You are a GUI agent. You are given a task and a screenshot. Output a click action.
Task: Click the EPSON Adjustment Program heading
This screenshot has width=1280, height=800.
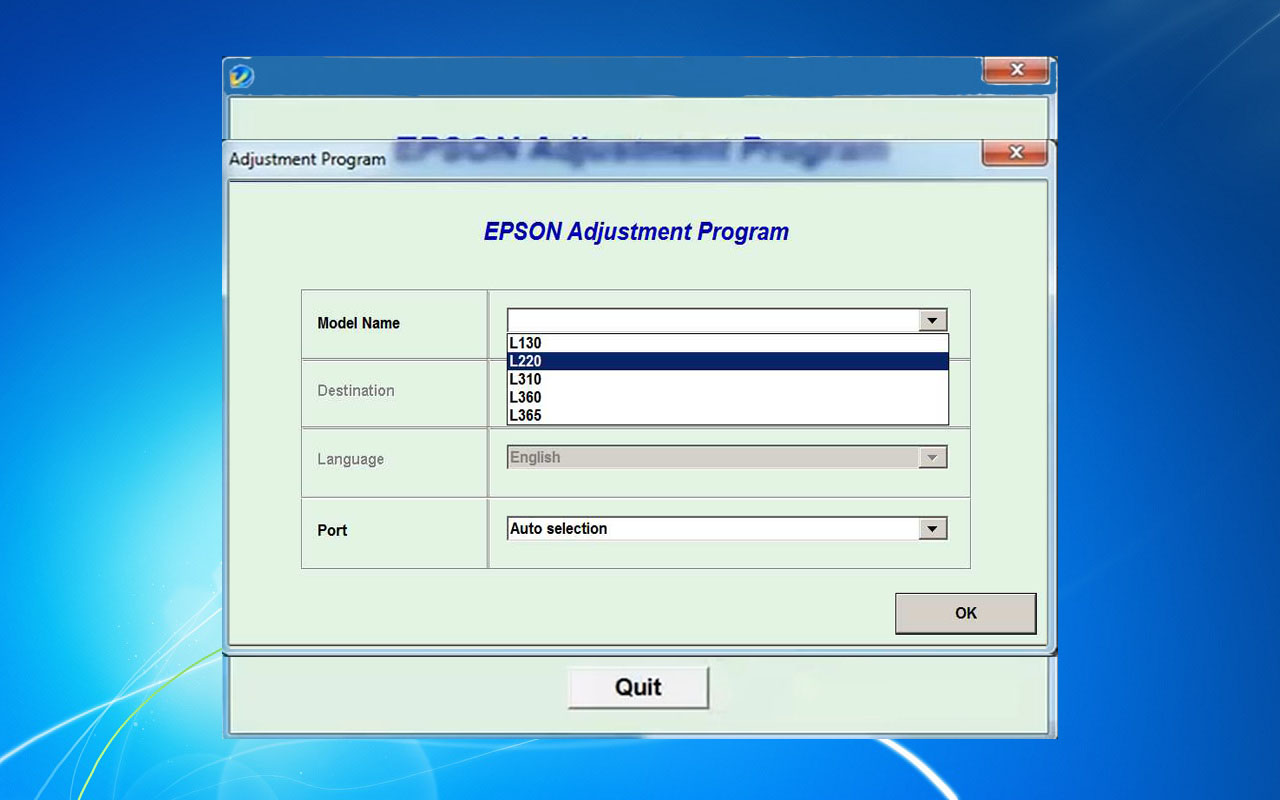coord(636,232)
